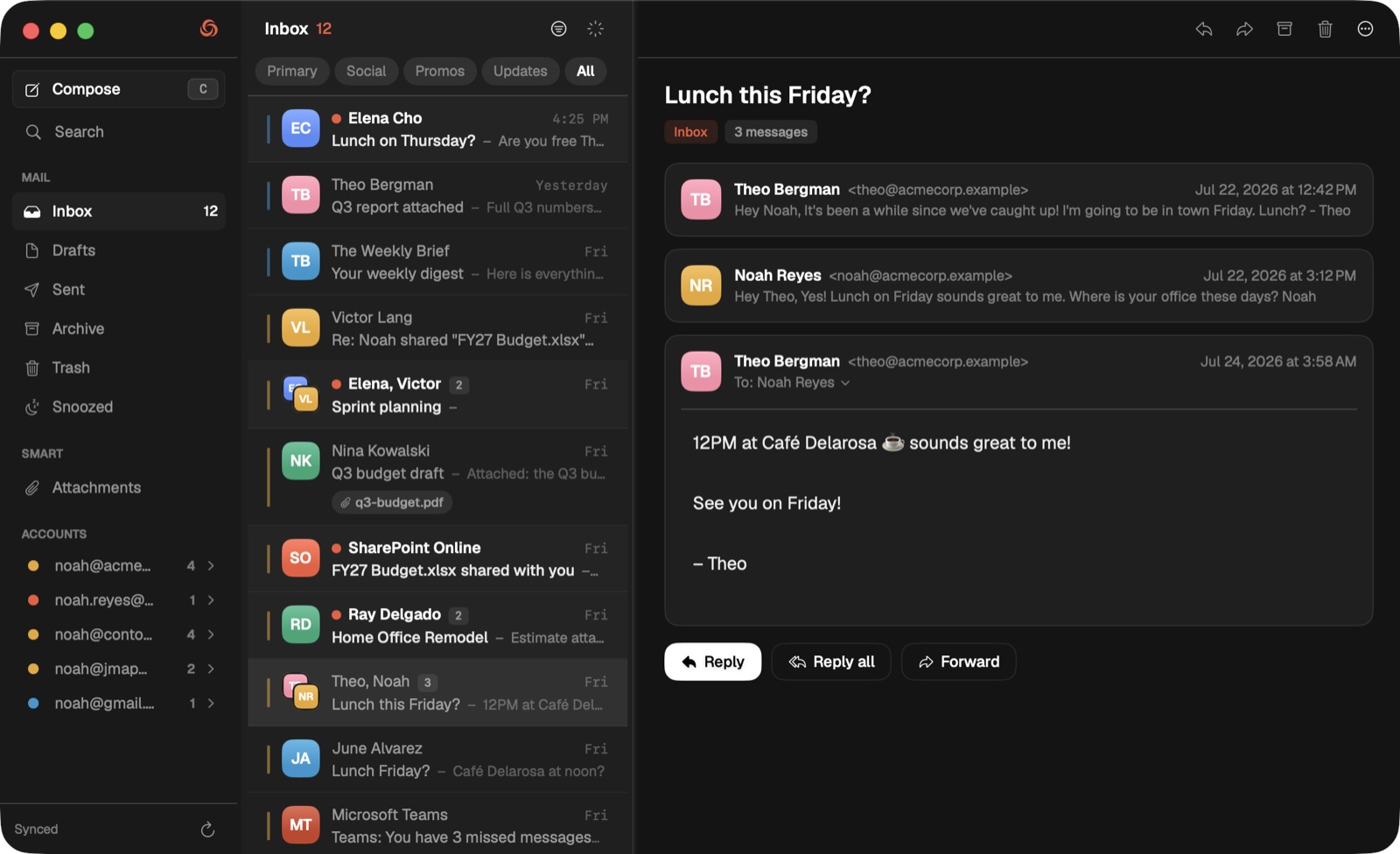The height and width of the screenshot is (854, 1400).
Task: Click the Compose button
Action: (x=119, y=89)
